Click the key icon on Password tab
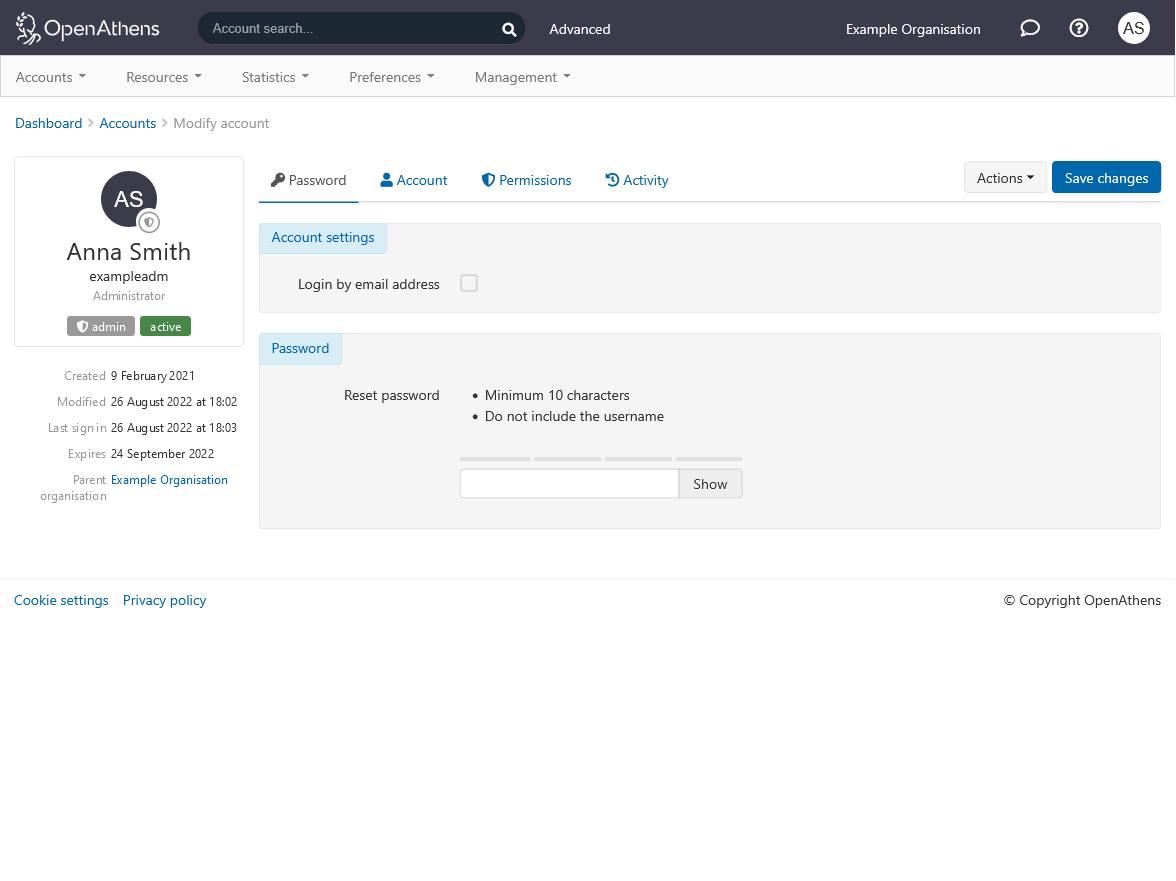Screen dimensions: 1176x881 [x=278, y=180]
